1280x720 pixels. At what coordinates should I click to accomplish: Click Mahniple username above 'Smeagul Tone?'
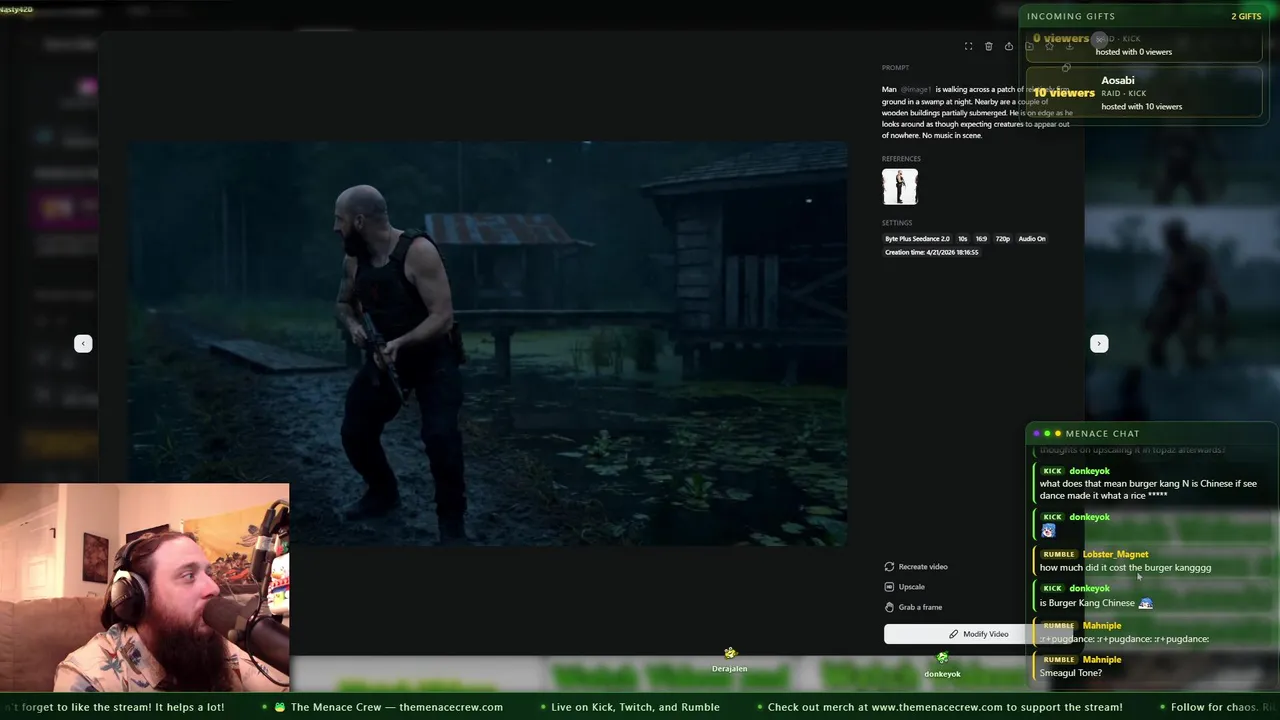[1101, 660]
